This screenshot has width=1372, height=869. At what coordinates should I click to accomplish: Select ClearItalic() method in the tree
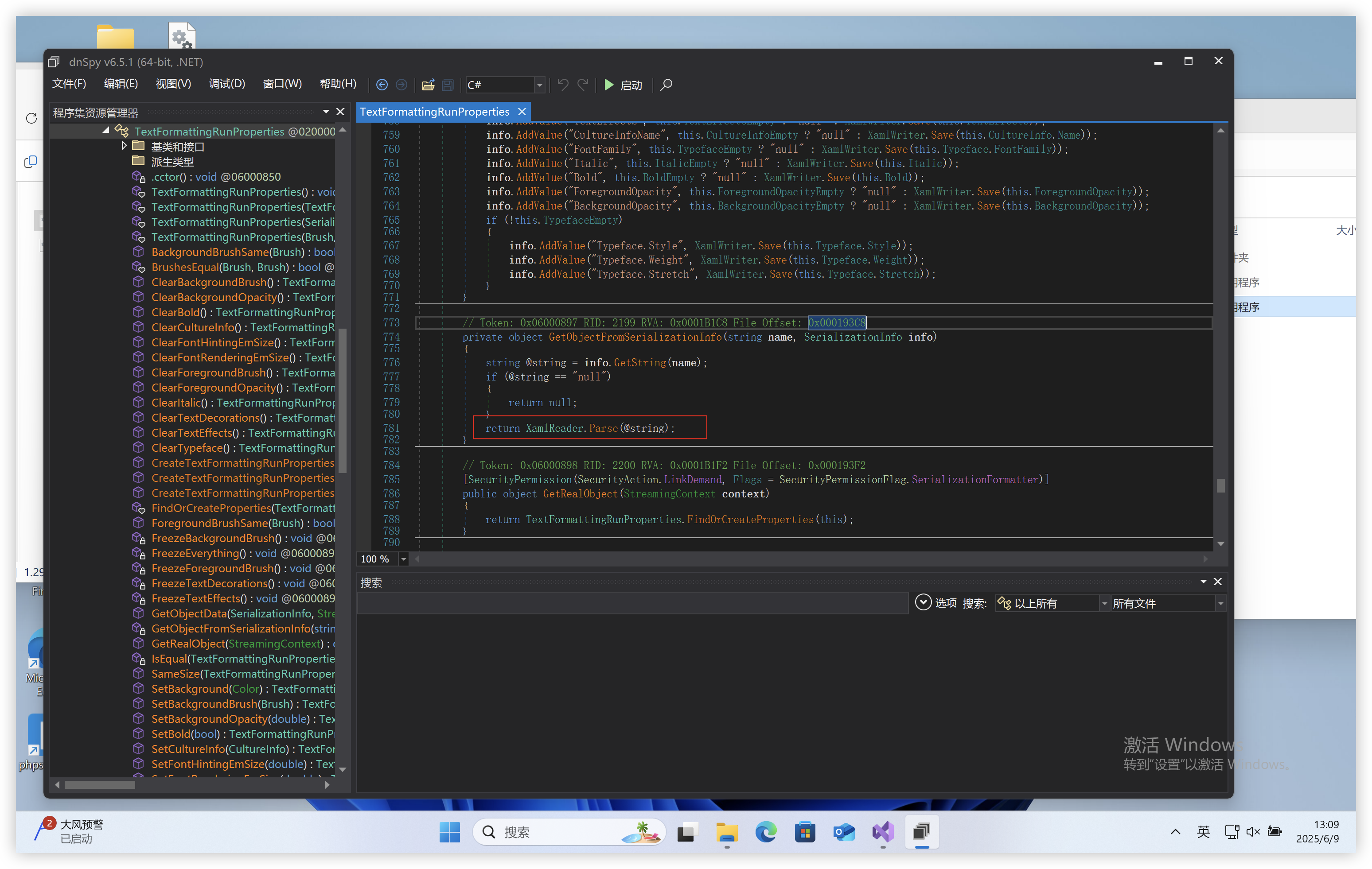click(243, 403)
